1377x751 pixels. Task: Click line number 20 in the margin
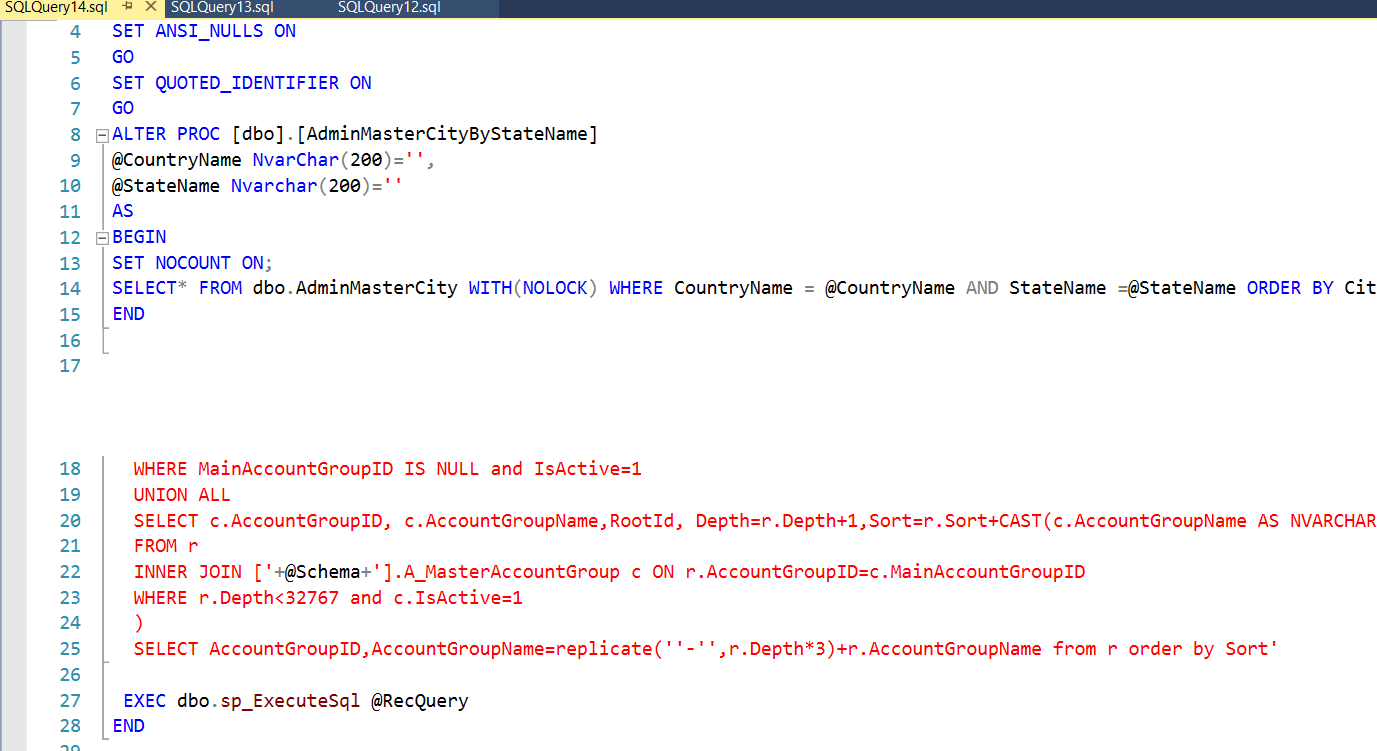[69, 520]
